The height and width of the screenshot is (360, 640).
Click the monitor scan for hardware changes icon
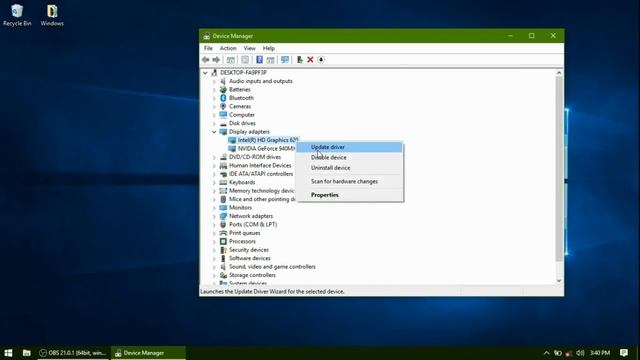[x=285, y=60]
